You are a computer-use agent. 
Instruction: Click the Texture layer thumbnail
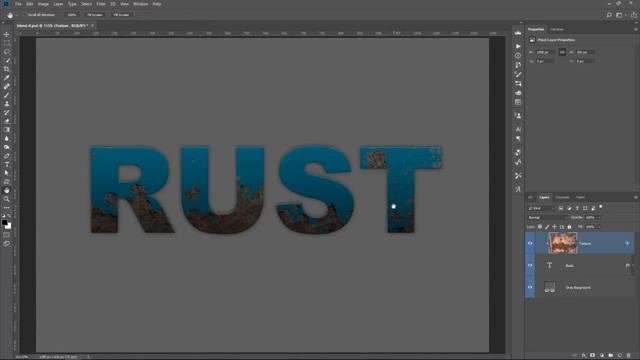tap(562, 243)
